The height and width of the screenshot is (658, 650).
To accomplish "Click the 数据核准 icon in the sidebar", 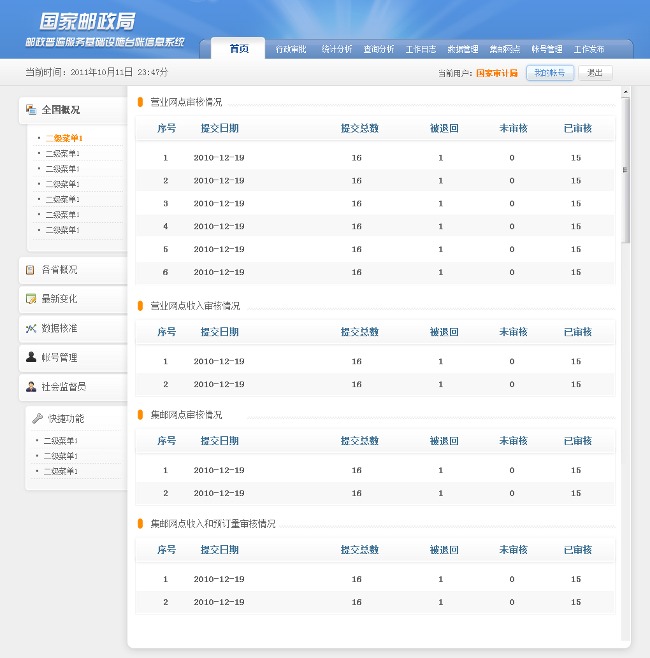I will [x=31, y=328].
